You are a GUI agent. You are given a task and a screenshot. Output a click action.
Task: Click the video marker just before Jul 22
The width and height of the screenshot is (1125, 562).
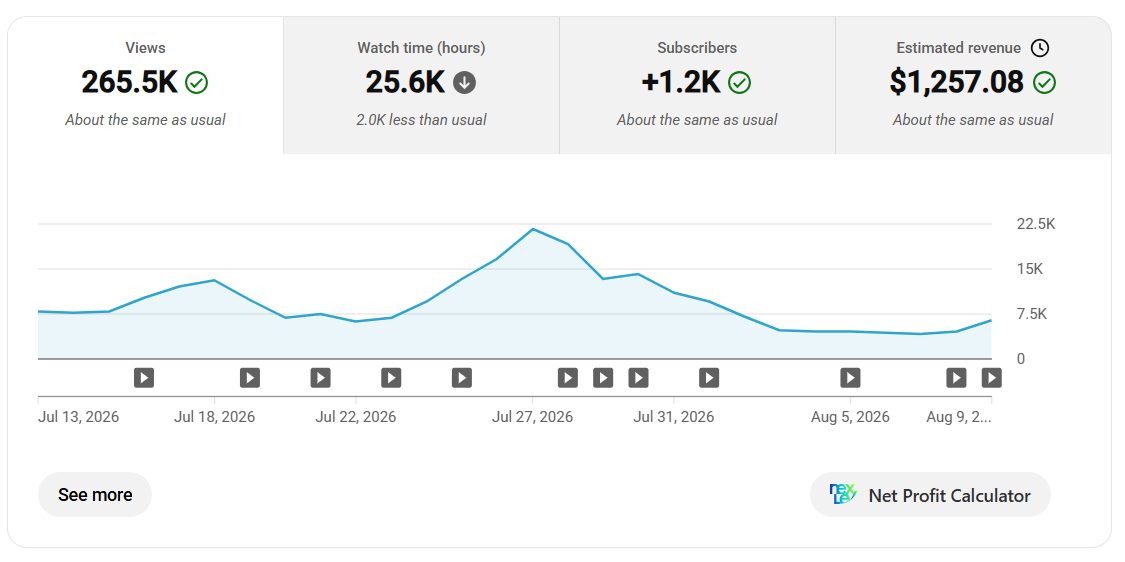coord(320,378)
